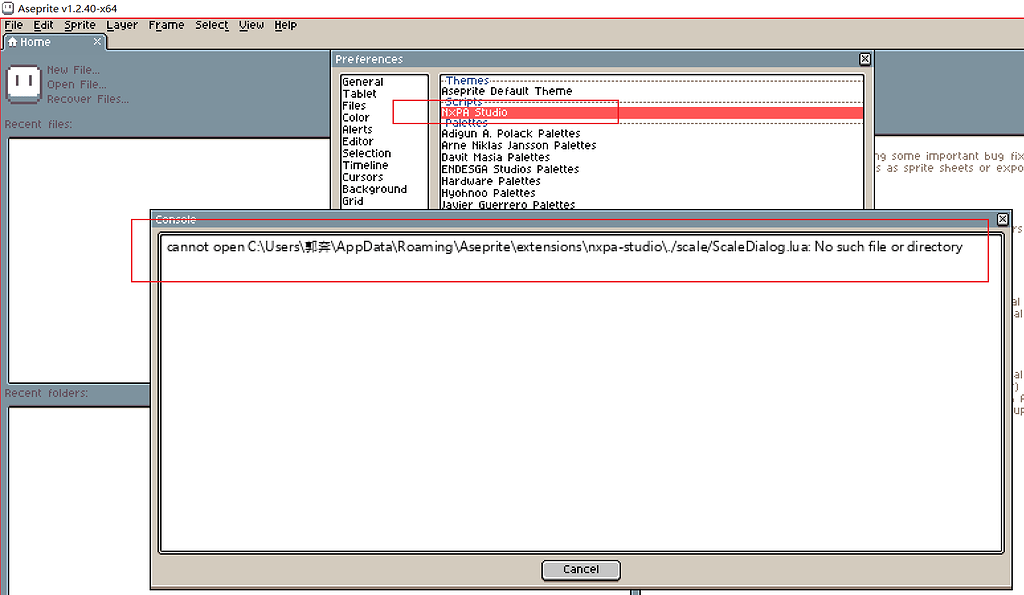
Task: Select ENDESGA Studios Palettes
Action: coord(512,169)
